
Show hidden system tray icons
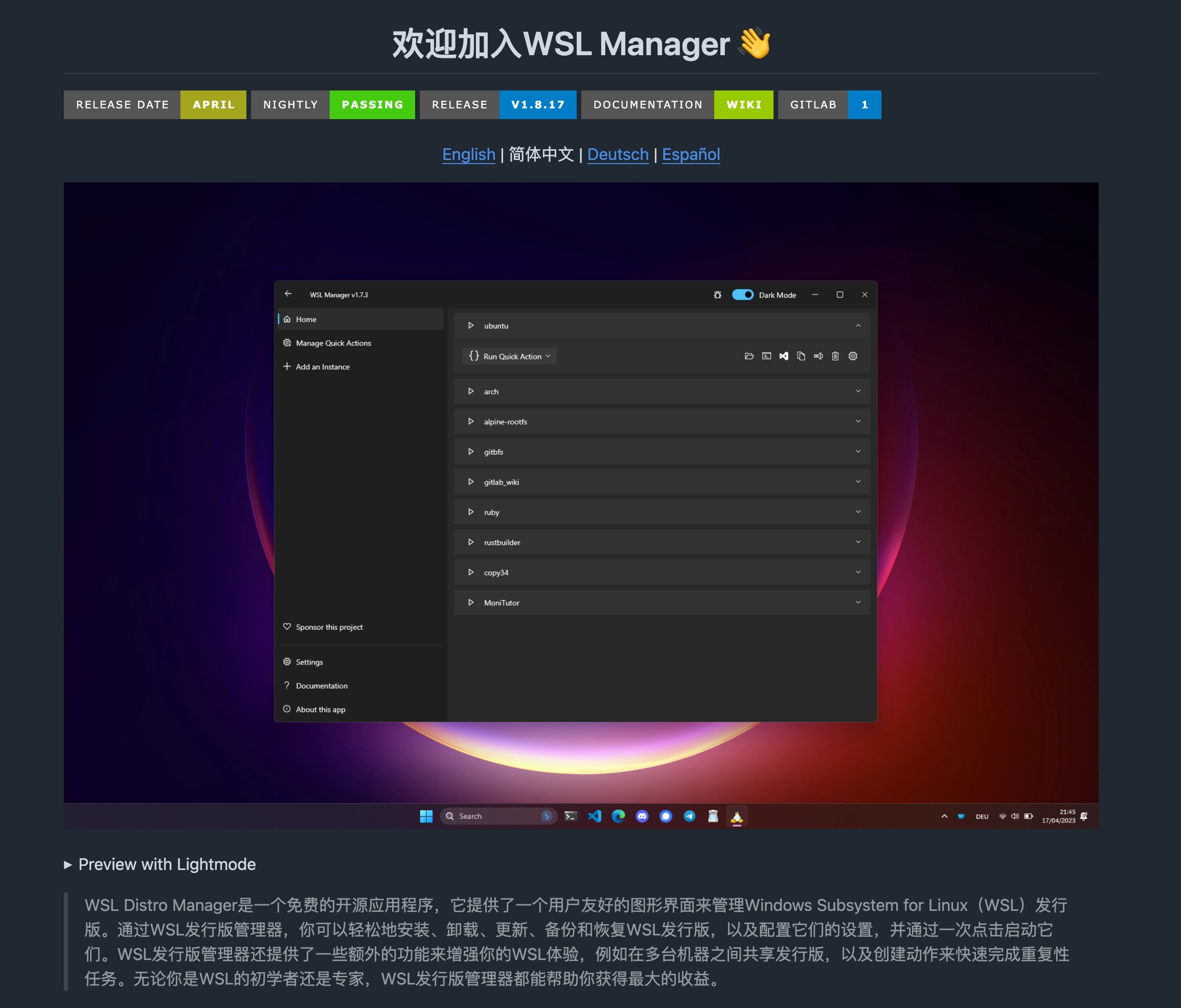tap(944, 816)
